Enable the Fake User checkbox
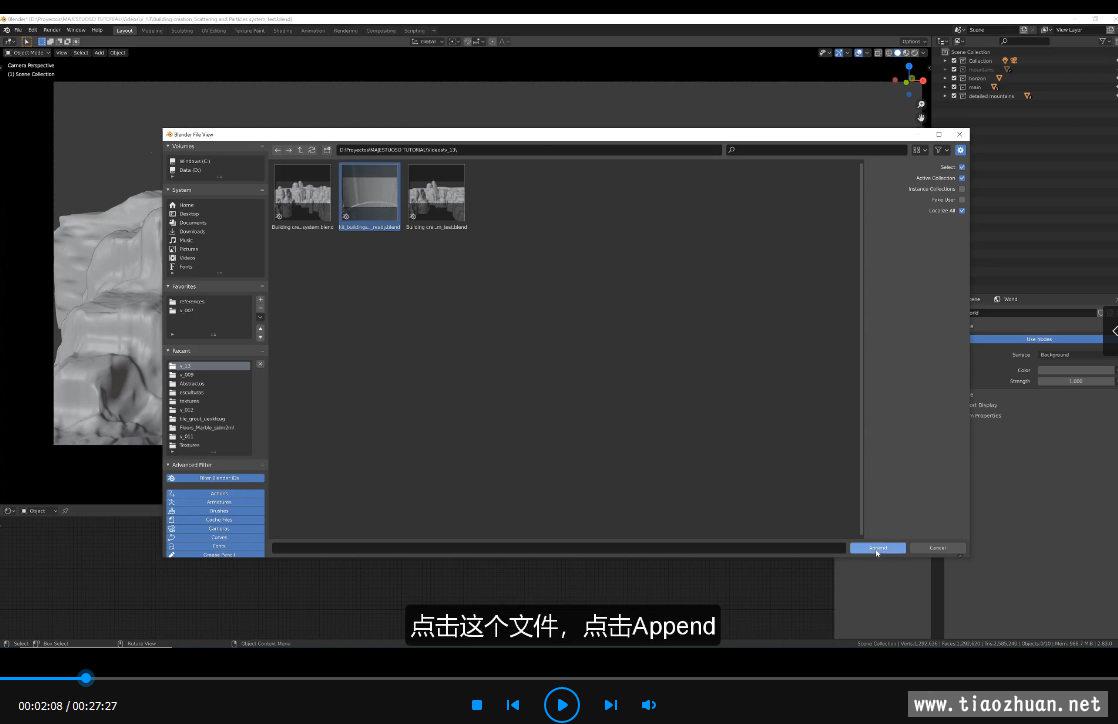Image resolution: width=1118 pixels, height=724 pixels. click(x=962, y=200)
